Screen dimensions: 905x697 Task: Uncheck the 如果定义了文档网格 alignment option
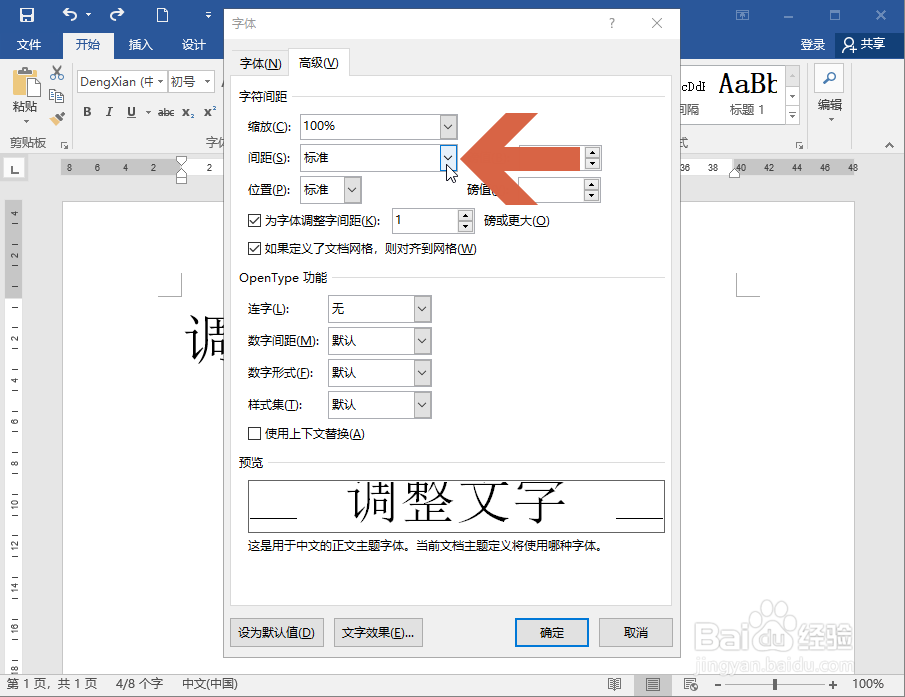(256, 248)
